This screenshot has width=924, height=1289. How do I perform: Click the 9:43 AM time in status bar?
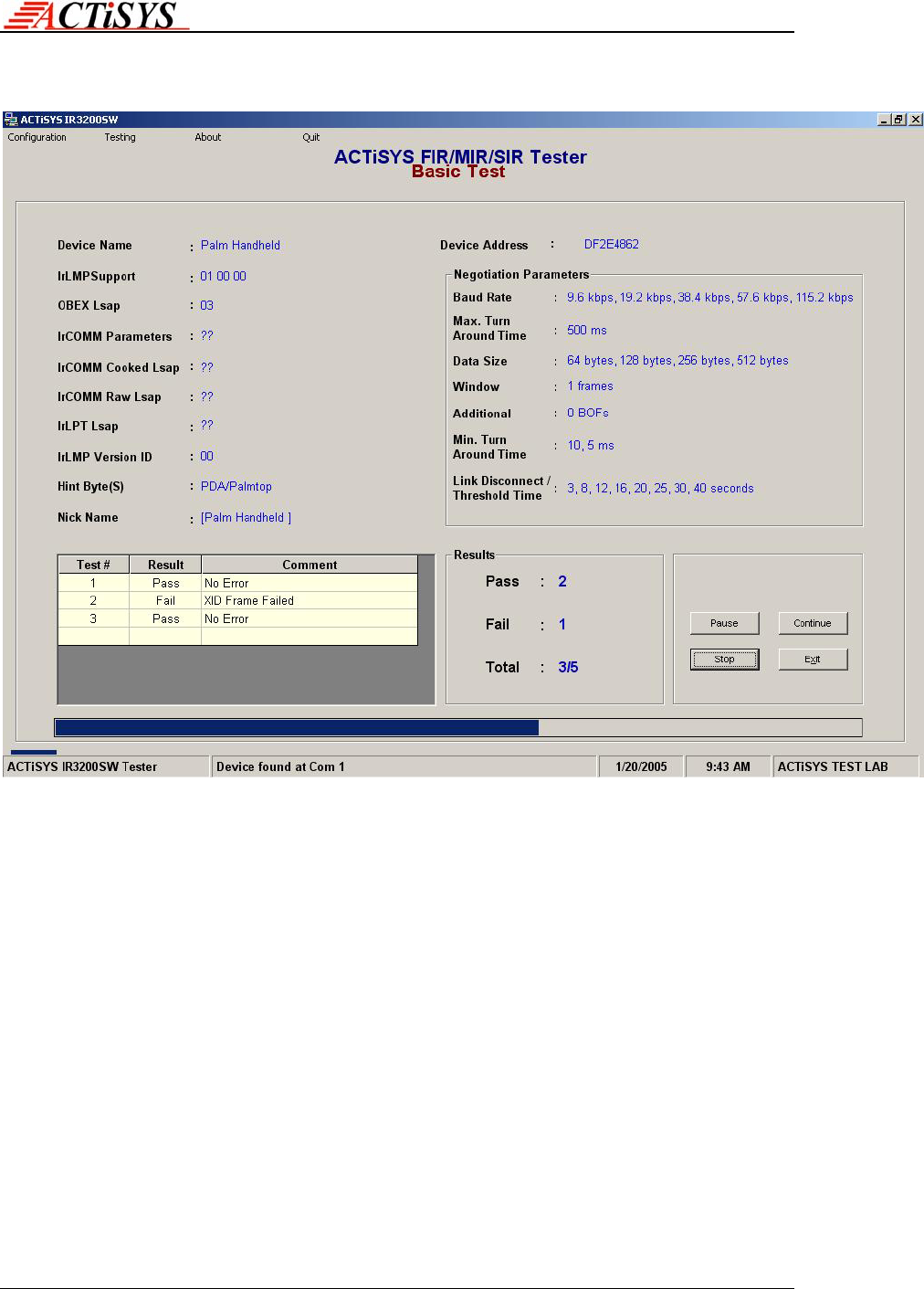point(728,766)
